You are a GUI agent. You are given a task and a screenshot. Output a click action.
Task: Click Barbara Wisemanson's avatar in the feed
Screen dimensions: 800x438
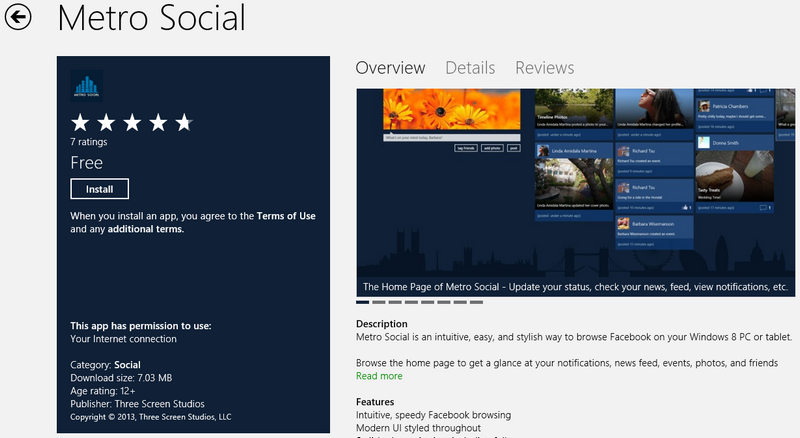[x=623, y=224]
